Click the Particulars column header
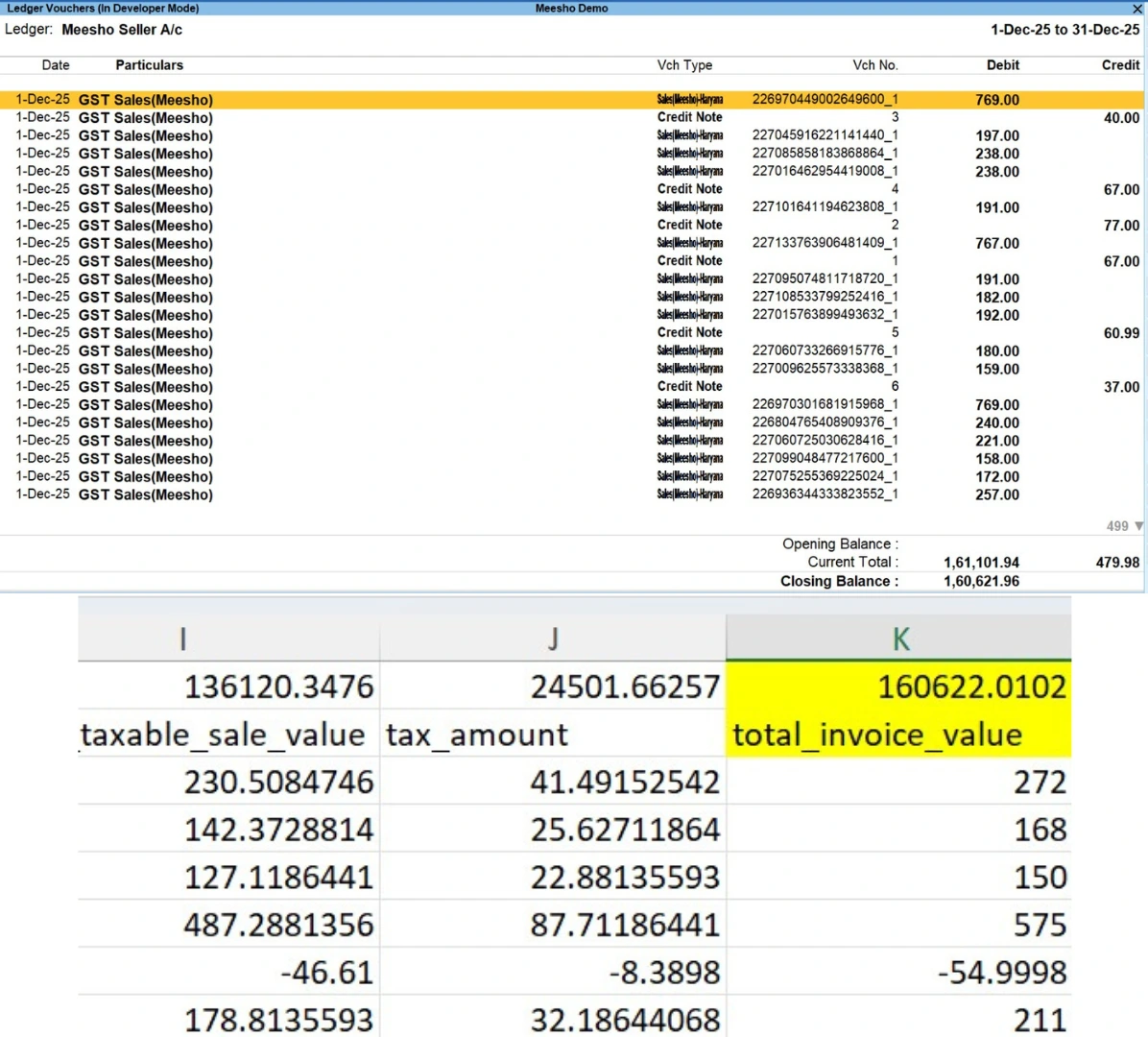The width and height of the screenshot is (1148, 1037). (x=149, y=64)
